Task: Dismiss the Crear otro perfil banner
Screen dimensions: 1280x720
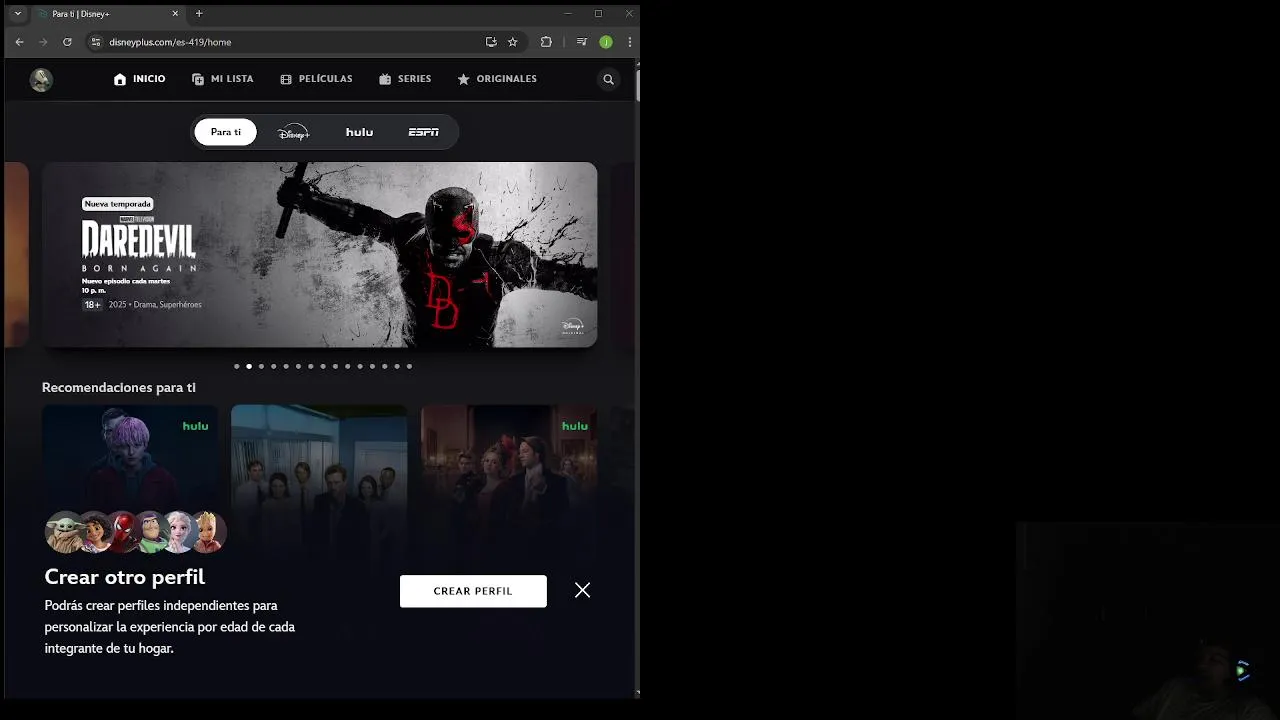Action: tap(583, 590)
